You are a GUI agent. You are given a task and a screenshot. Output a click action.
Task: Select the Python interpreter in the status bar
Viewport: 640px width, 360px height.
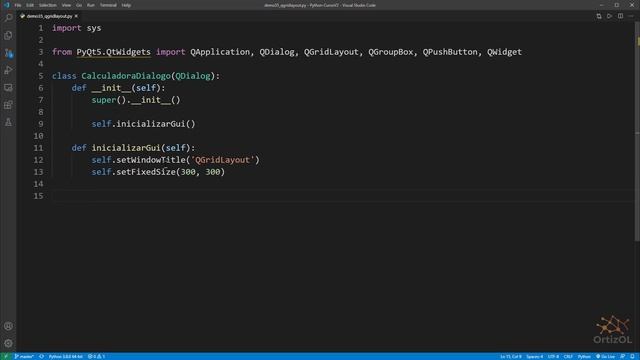(x=65, y=356)
